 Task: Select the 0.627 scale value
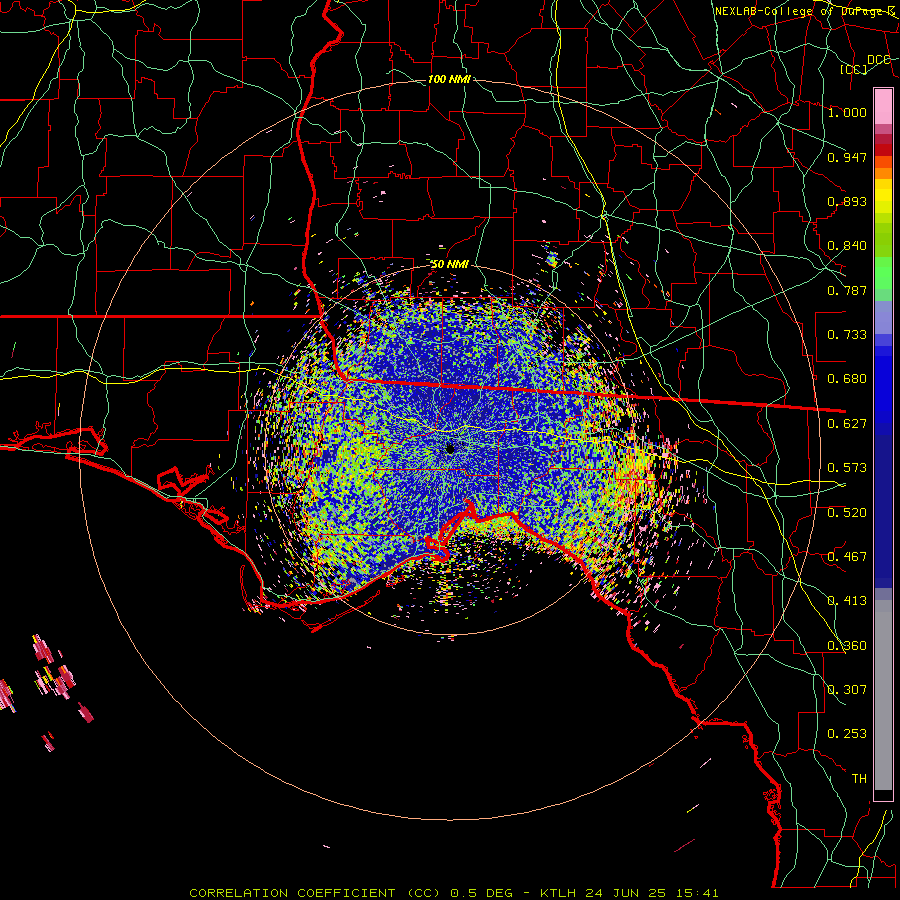pyautogui.click(x=847, y=424)
